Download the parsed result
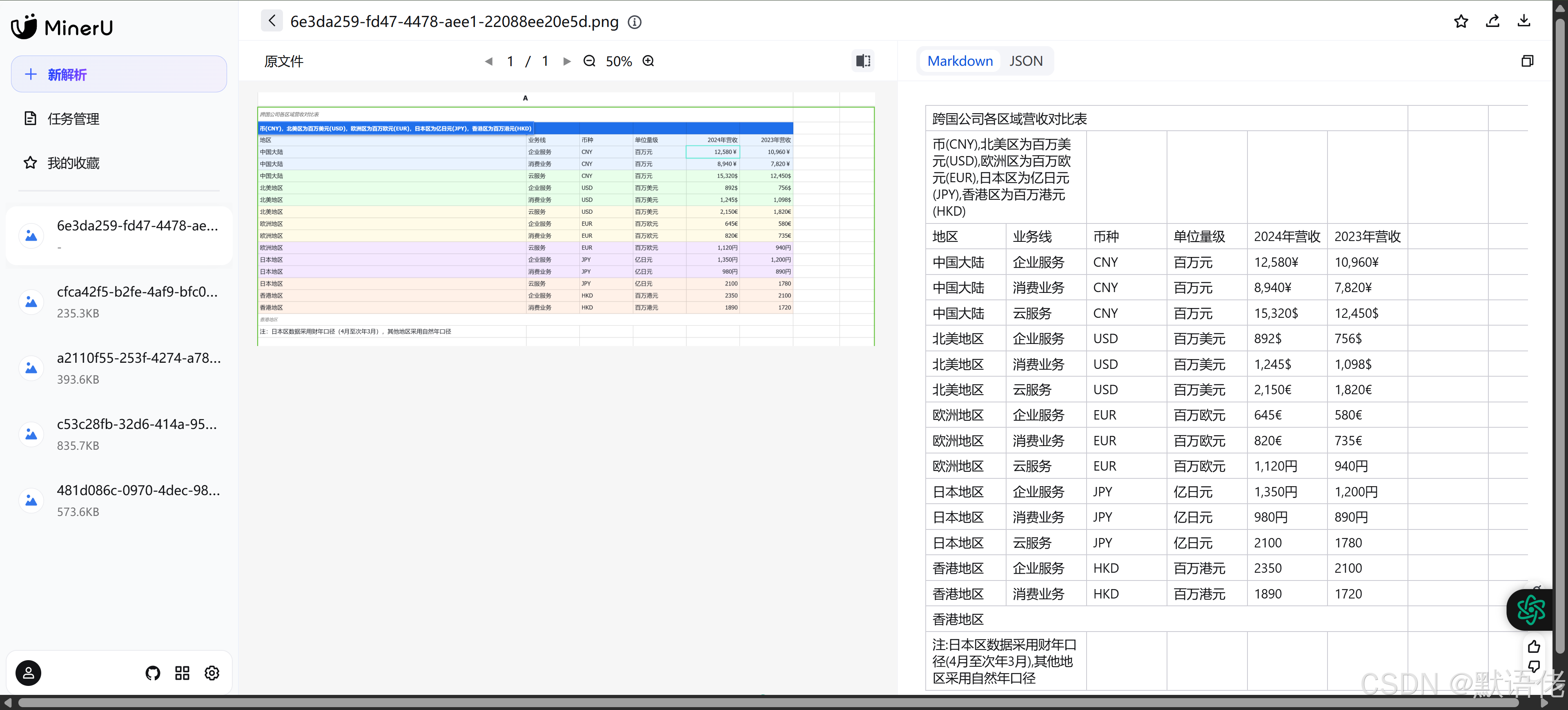1568x710 pixels. click(x=1523, y=21)
